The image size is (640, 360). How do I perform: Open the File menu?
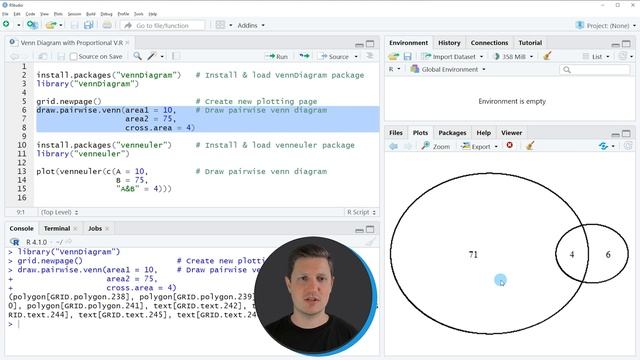[5, 14]
